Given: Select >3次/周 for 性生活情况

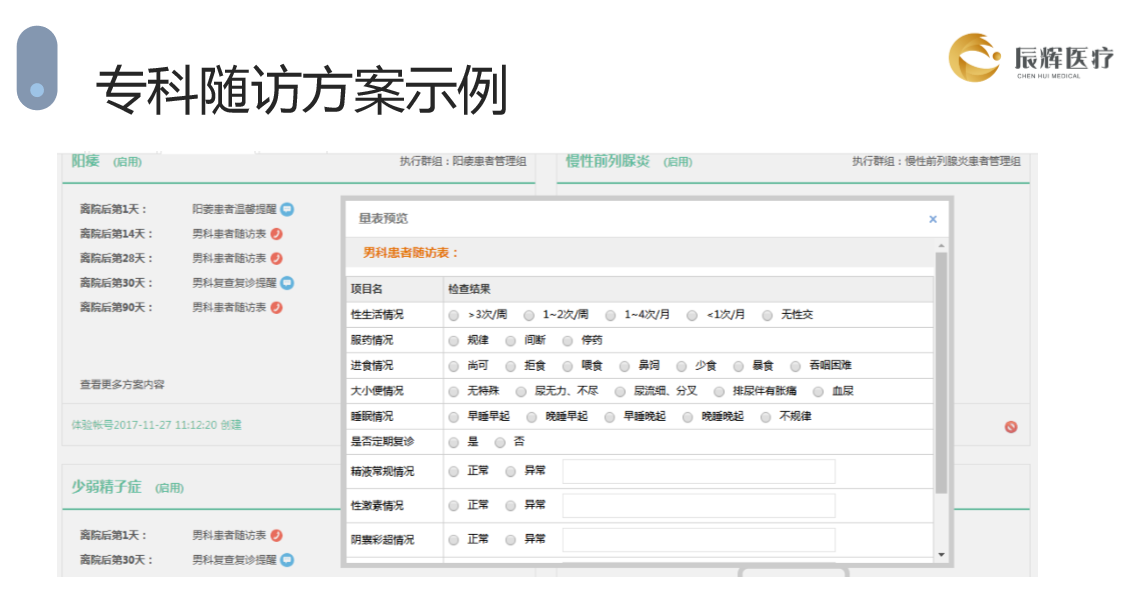Looking at the screenshot, I should pyautogui.click(x=454, y=315).
